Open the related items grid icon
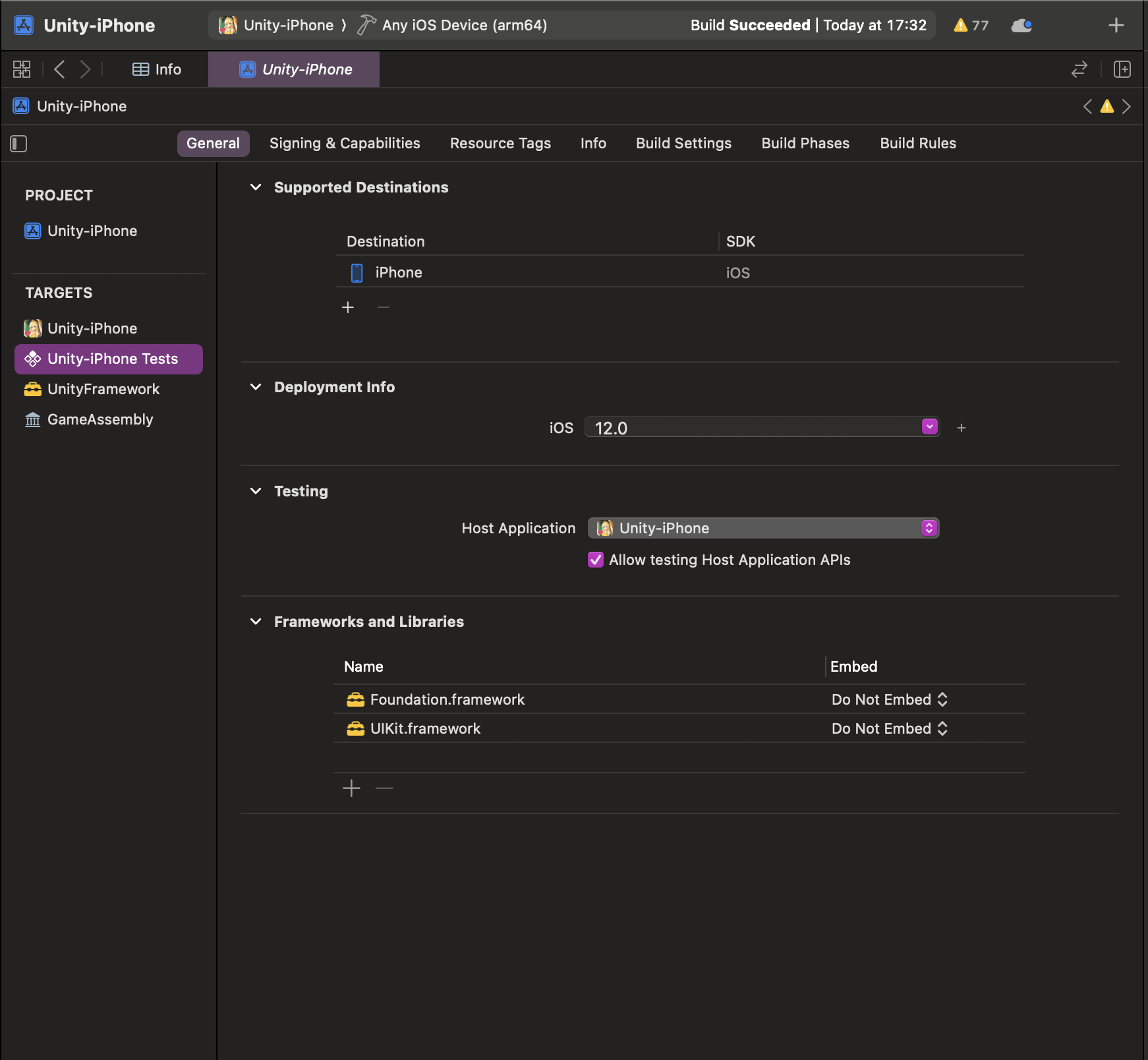Screen dimensions: 1148x1060 pos(22,69)
